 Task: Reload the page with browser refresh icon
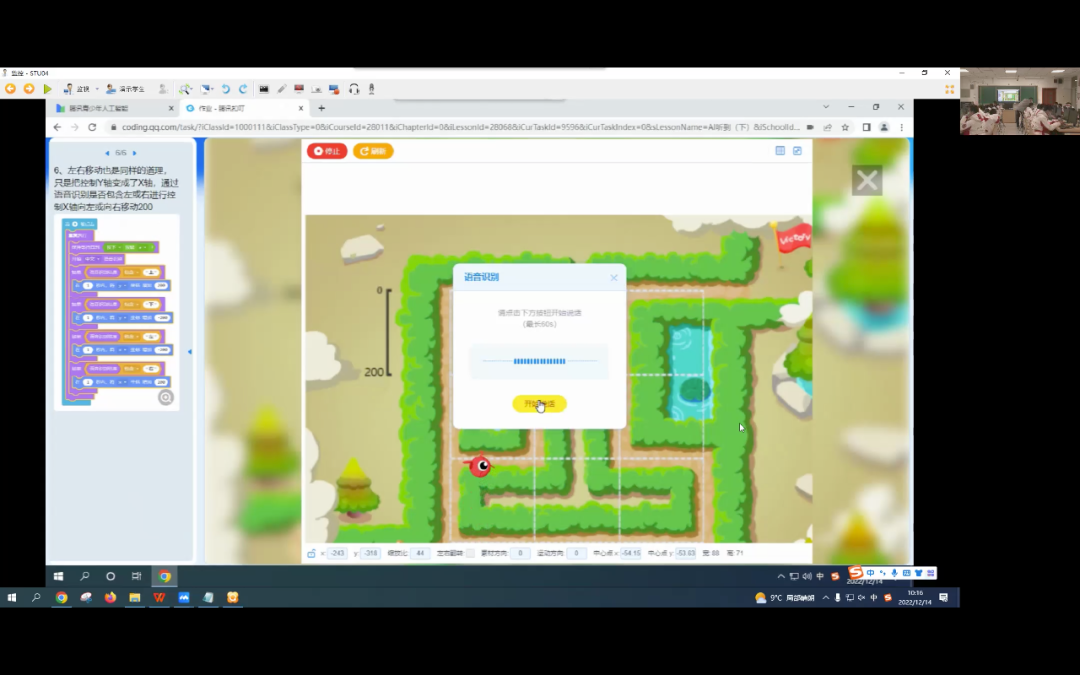pos(92,127)
